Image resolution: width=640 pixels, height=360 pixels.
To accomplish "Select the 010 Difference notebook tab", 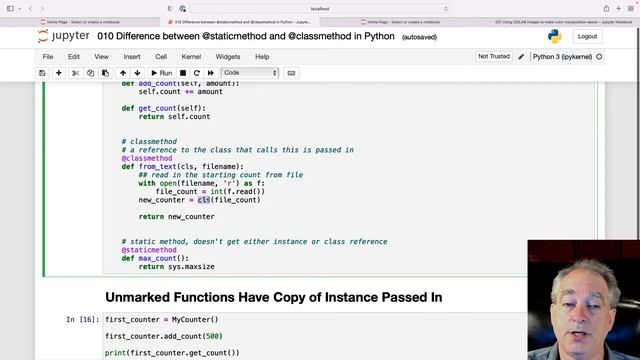I will coord(240,22).
